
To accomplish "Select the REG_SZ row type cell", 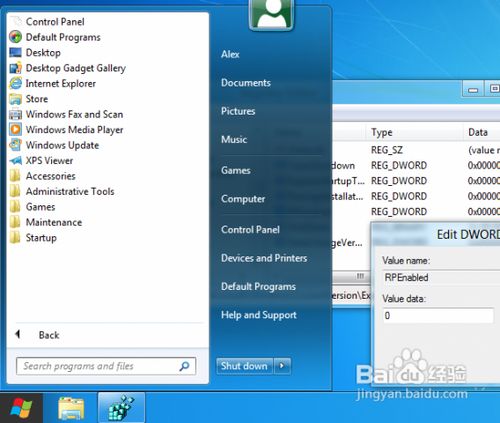I will click(x=387, y=150).
